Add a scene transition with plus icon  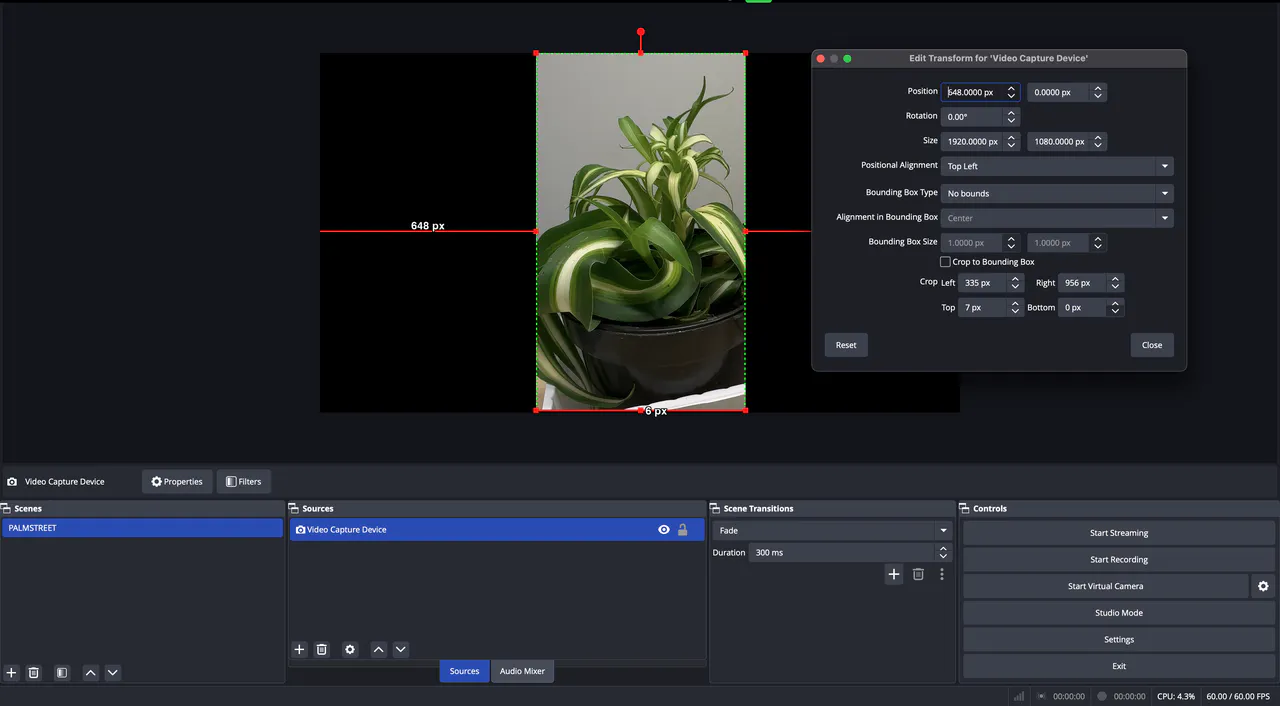(894, 574)
